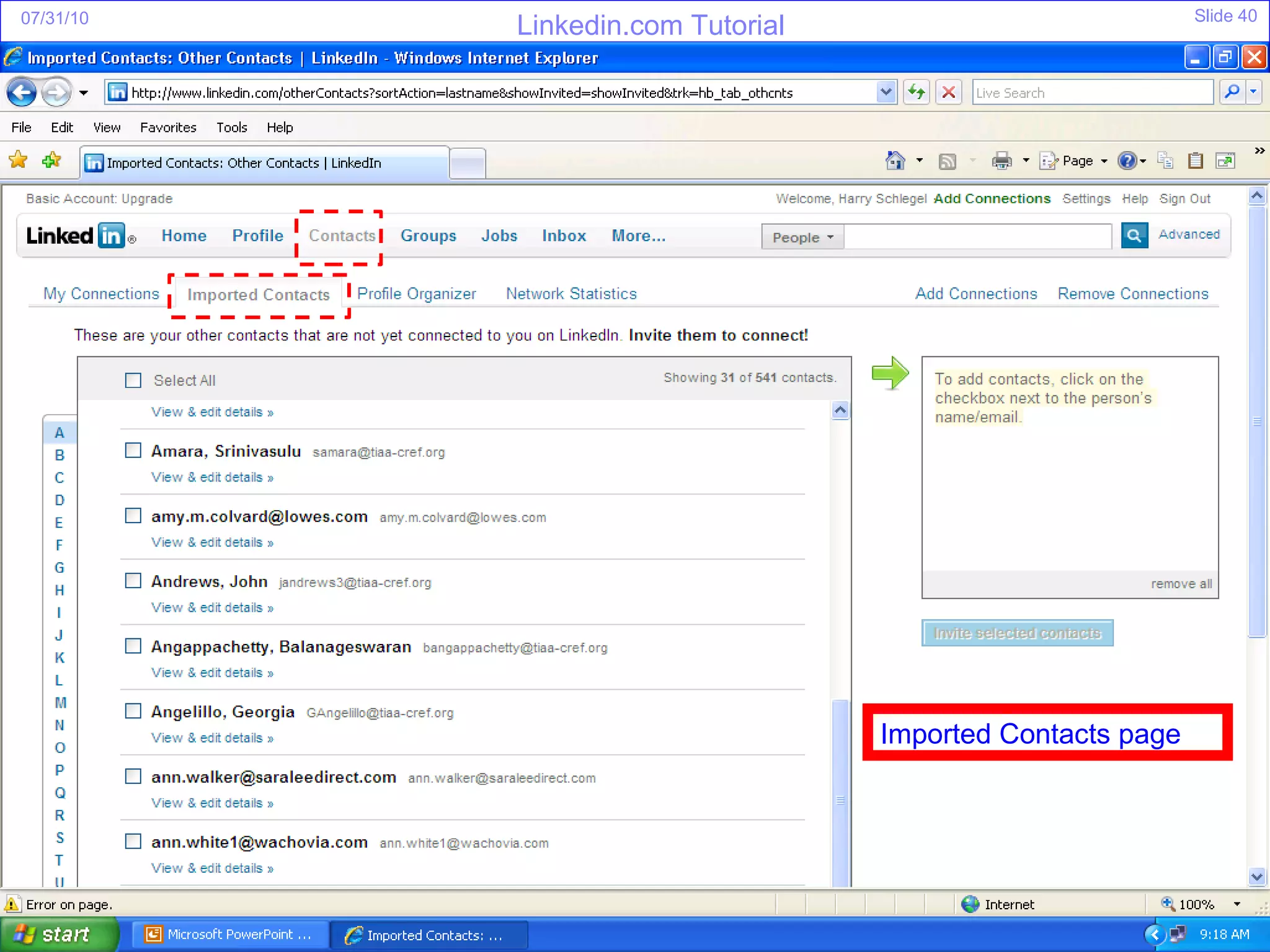Open the File menu
The width and height of the screenshot is (1270, 952).
click(21, 128)
